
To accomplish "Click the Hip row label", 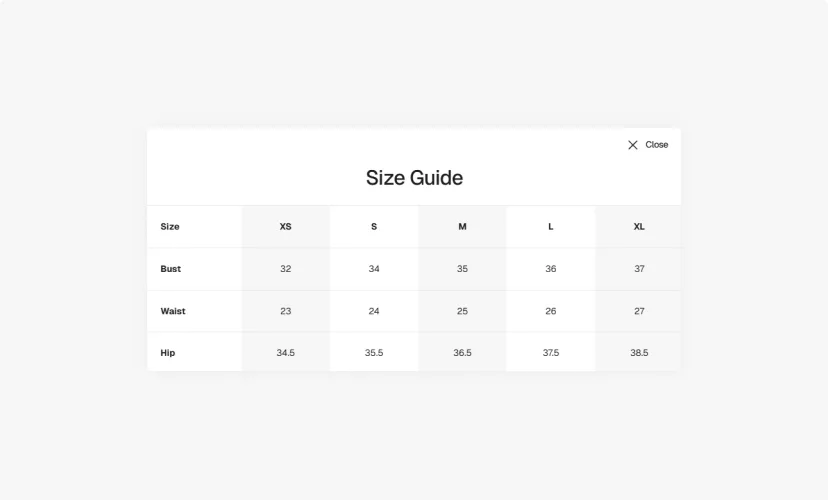I will (x=168, y=353).
